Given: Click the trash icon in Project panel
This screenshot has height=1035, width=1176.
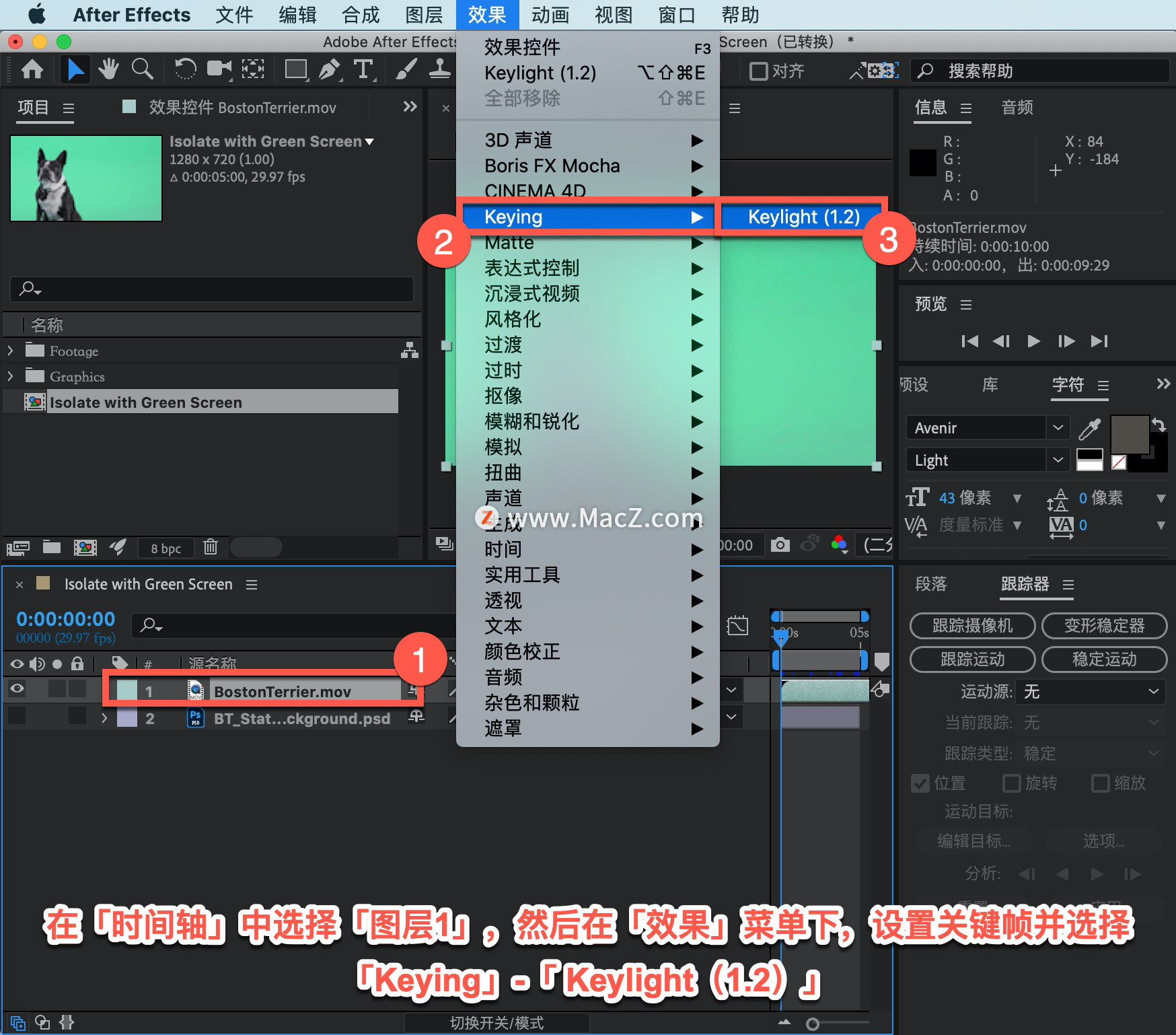Looking at the screenshot, I should 211,547.
